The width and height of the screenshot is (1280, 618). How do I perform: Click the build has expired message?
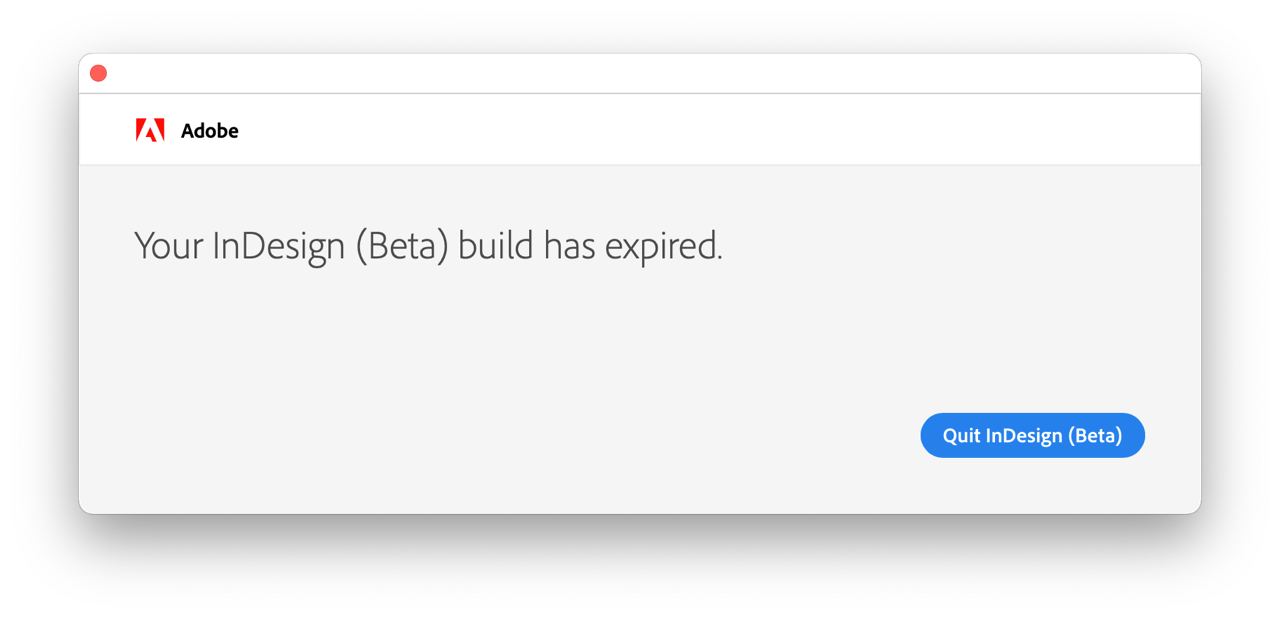(428, 246)
